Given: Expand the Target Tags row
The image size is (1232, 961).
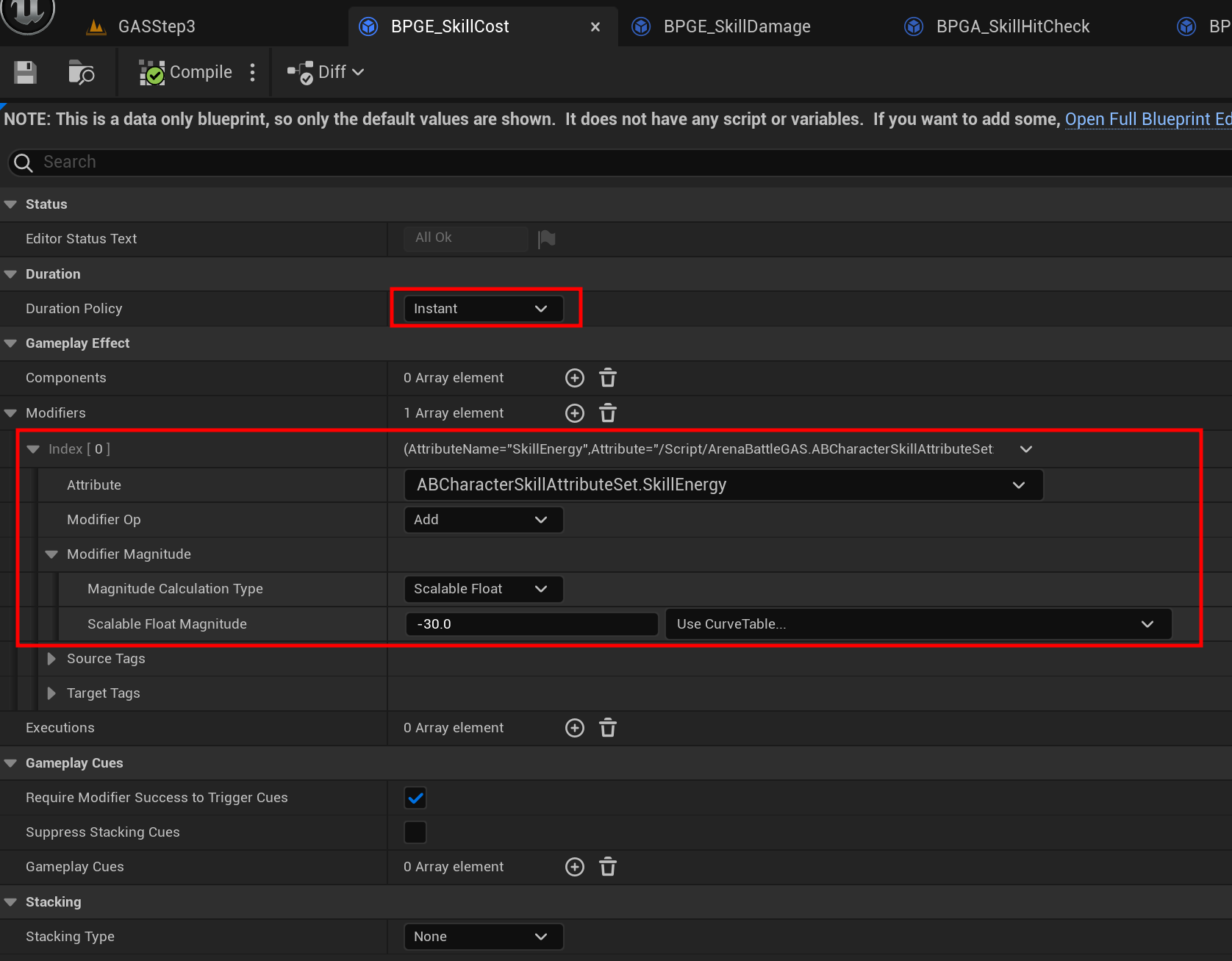Looking at the screenshot, I should coord(51,693).
